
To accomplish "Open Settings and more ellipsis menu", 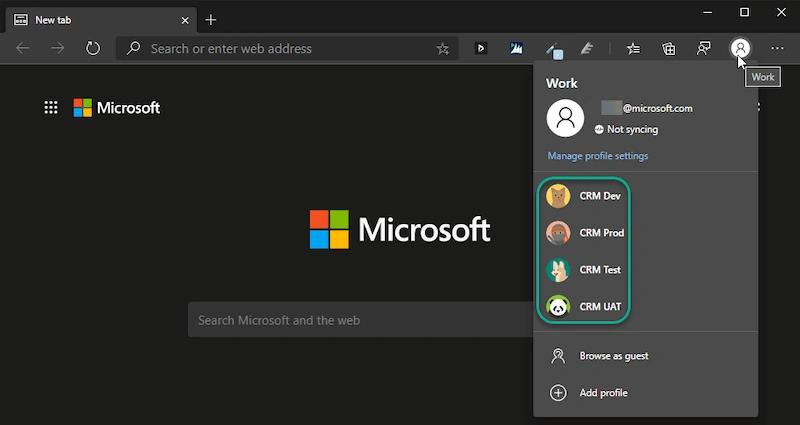I will pyautogui.click(x=777, y=48).
